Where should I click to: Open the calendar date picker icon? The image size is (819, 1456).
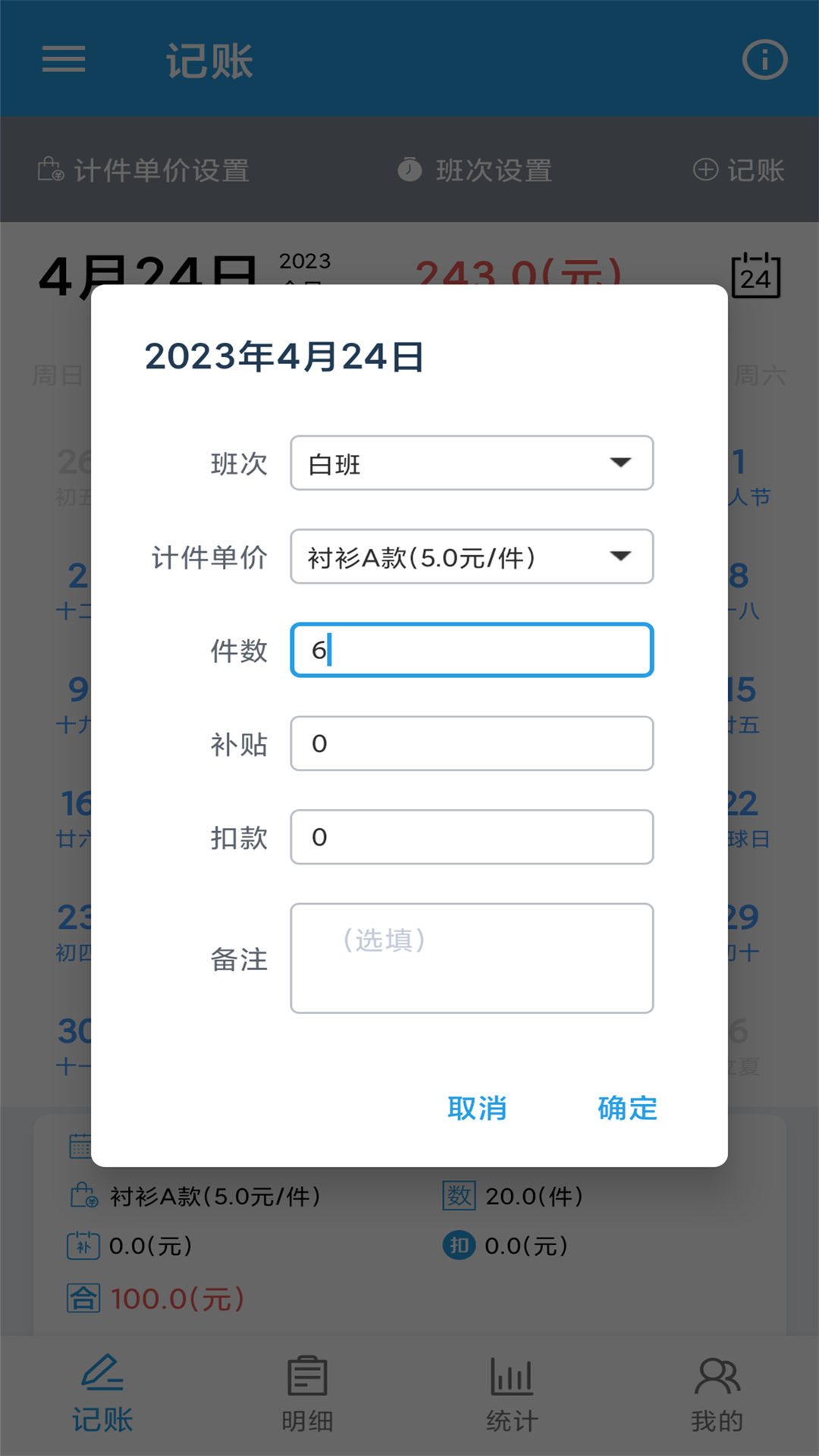tap(755, 277)
